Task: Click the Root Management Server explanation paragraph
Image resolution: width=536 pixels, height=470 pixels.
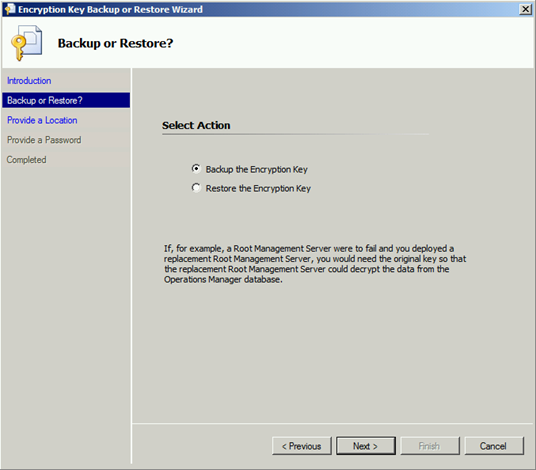Action: click(x=315, y=264)
